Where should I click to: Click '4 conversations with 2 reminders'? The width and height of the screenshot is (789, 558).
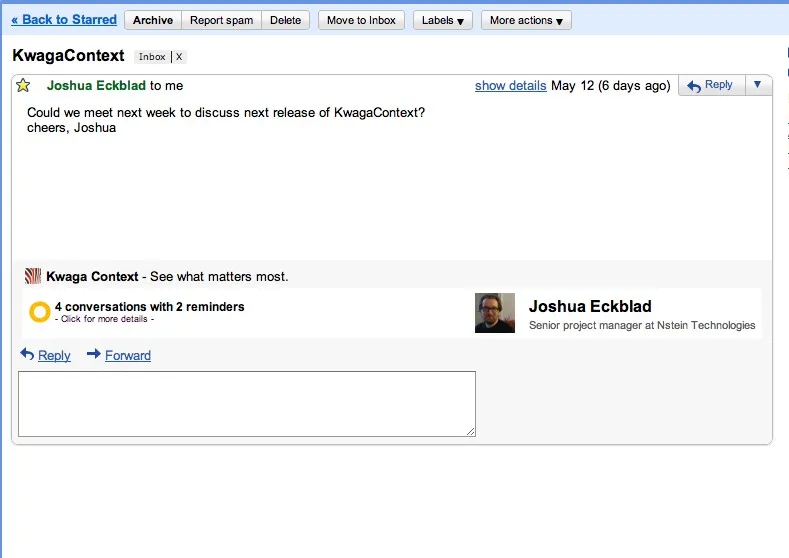point(149,306)
